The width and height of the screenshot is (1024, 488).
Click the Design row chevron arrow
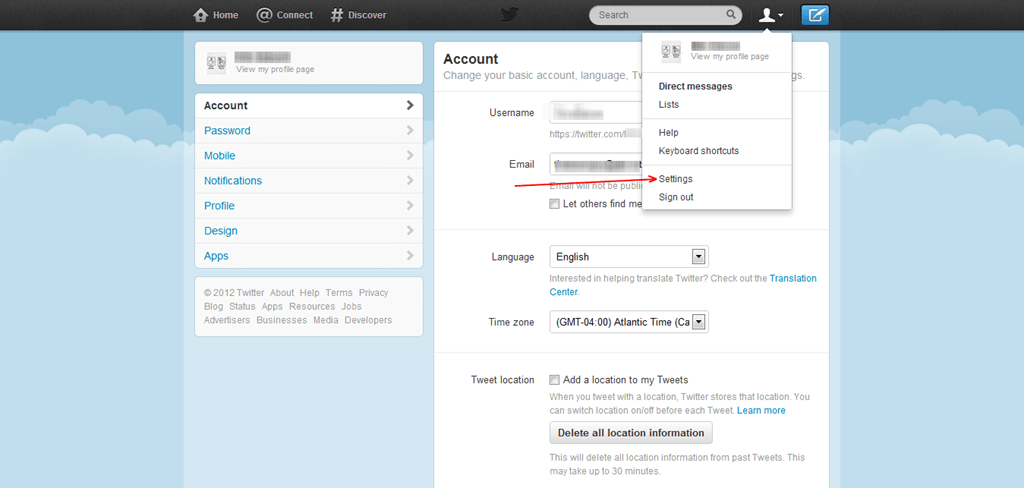coord(410,231)
